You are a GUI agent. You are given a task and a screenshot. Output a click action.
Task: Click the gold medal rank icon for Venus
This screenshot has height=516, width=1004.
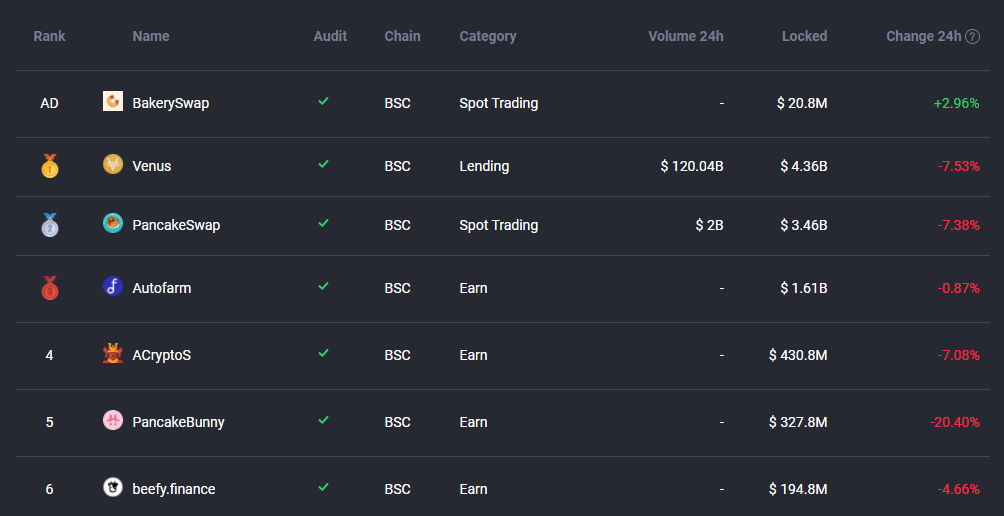click(x=49, y=166)
